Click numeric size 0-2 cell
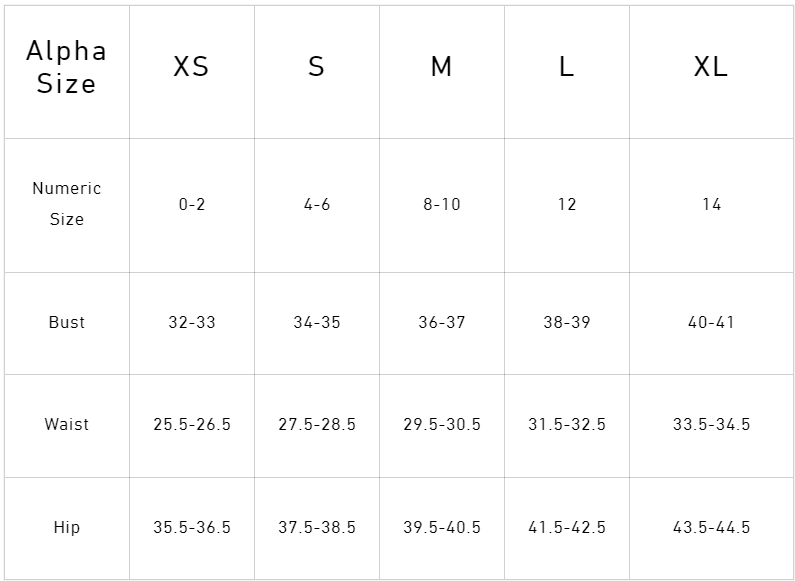Image resolution: width=795 pixels, height=581 pixels. click(x=191, y=205)
